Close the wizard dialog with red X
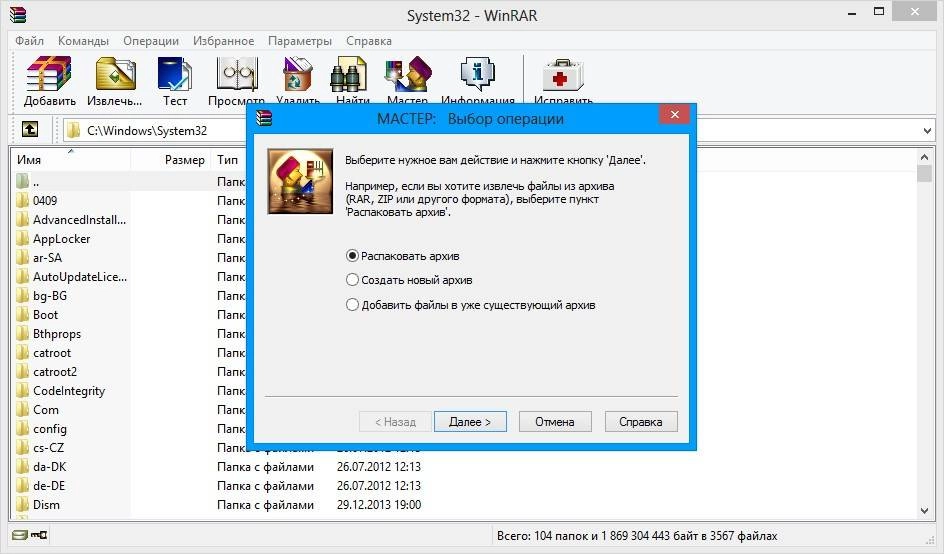The height and width of the screenshot is (554, 944). coord(674,114)
